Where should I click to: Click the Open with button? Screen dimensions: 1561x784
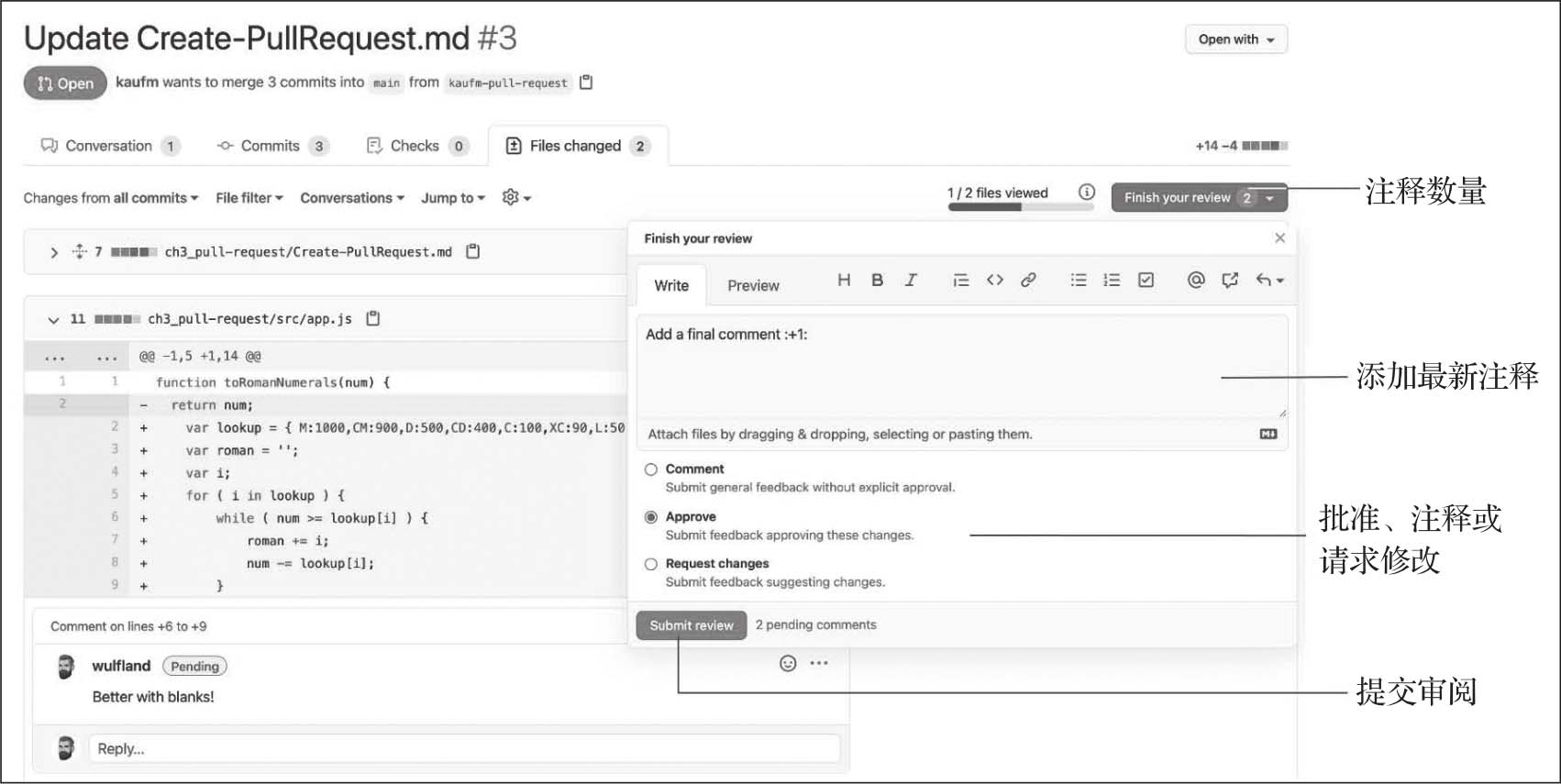(x=1235, y=39)
